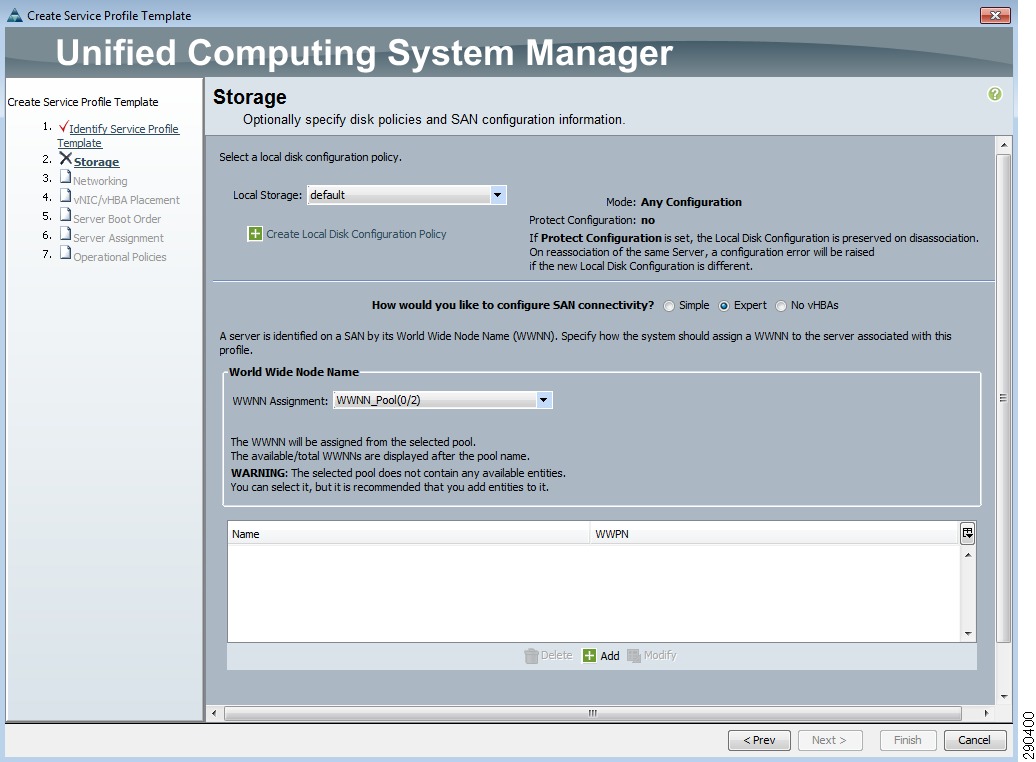Click main panel scroll up arrow
The image size is (1036, 762).
click(x=1004, y=145)
